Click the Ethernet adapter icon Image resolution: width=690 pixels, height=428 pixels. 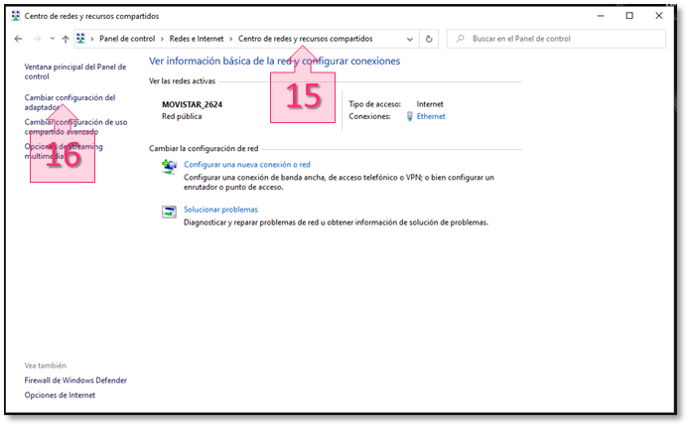pos(410,116)
